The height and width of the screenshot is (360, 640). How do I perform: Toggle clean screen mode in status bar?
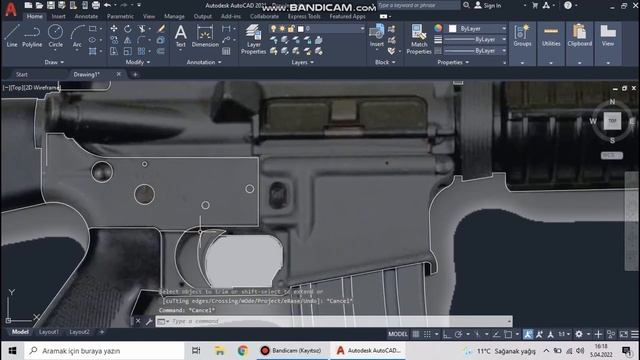click(623, 334)
